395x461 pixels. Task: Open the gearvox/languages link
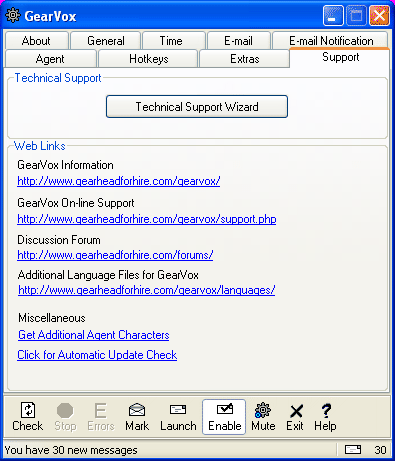pos(147,290)
